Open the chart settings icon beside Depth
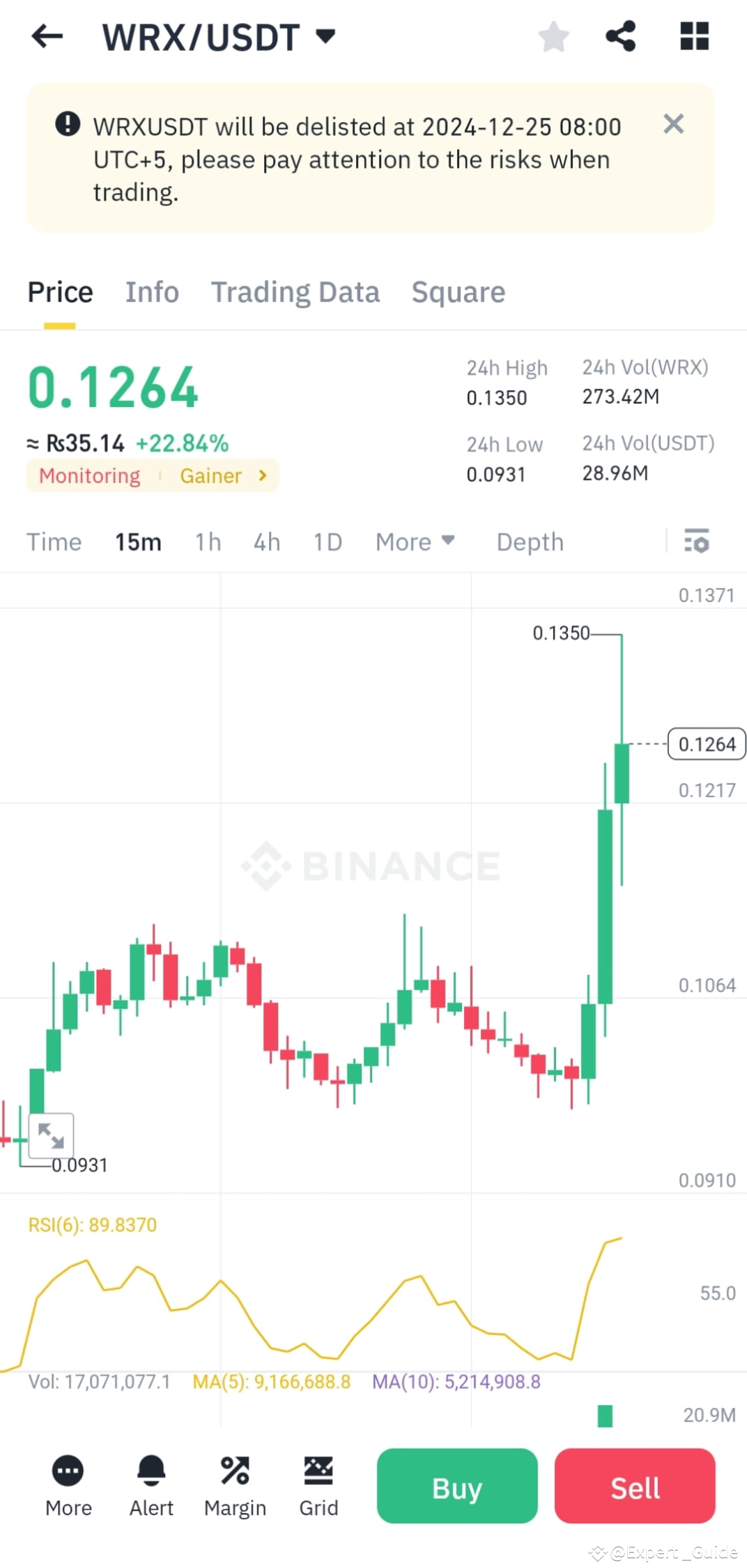The width and height of the screenshot is (747, 1568). click(696, 541)
